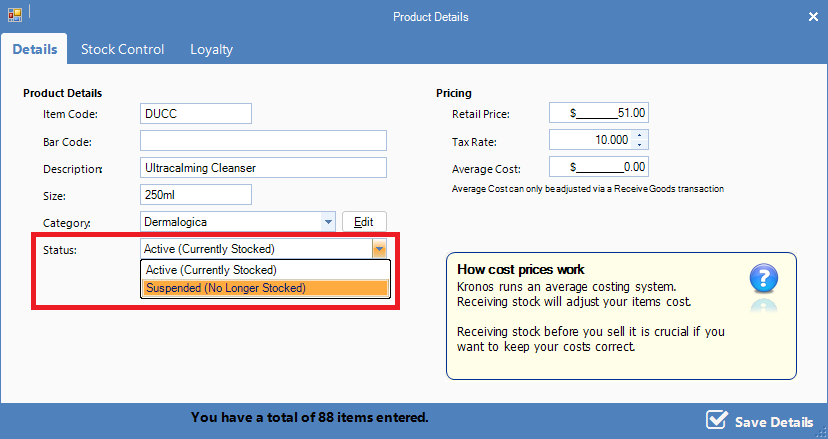
Task: Select the Size input field
Action: pyautogui.click(x=195, y=195)
